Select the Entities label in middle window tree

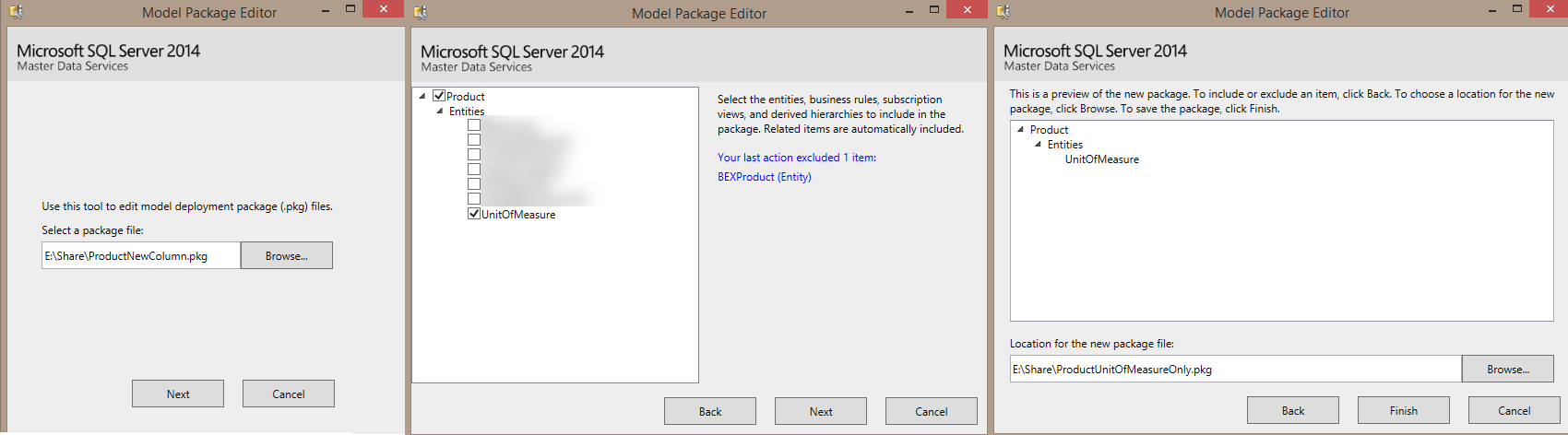[467, 112]
